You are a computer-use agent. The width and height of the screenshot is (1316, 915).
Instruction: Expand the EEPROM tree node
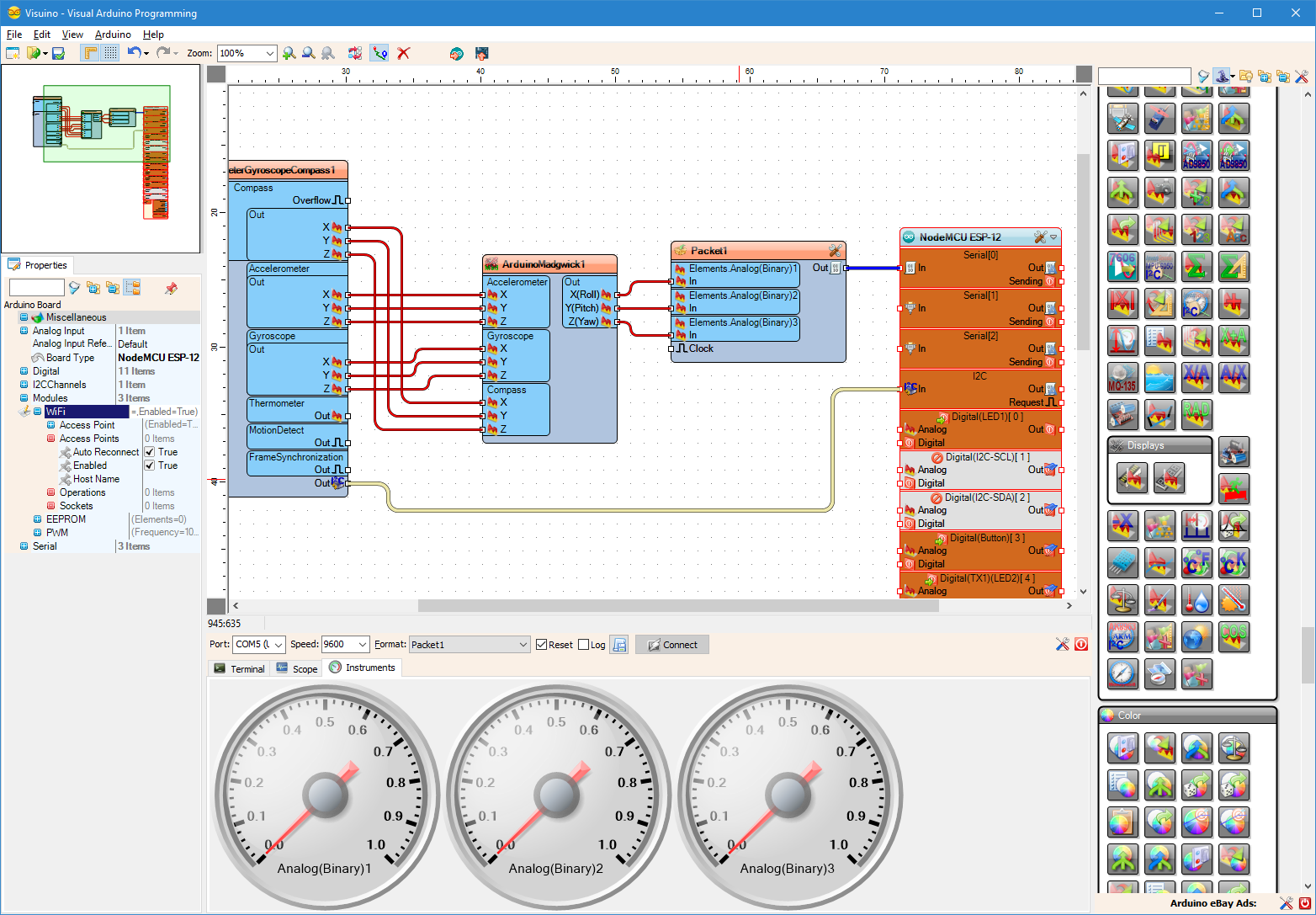37,519
